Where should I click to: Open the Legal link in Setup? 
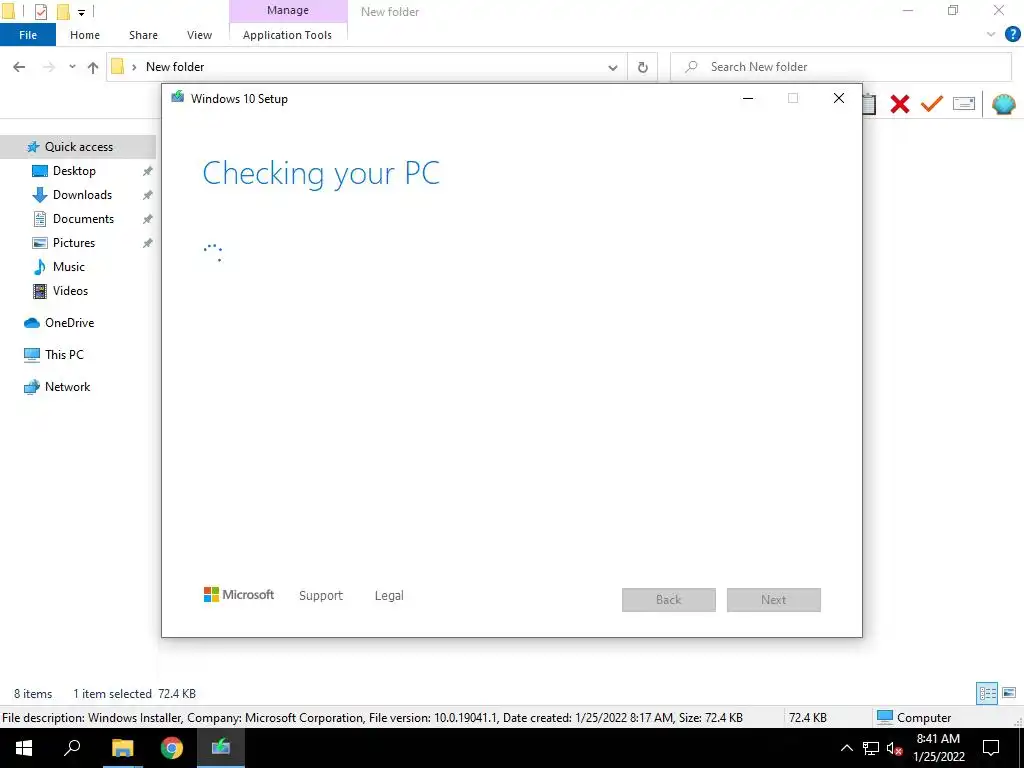tap(389, 596)
